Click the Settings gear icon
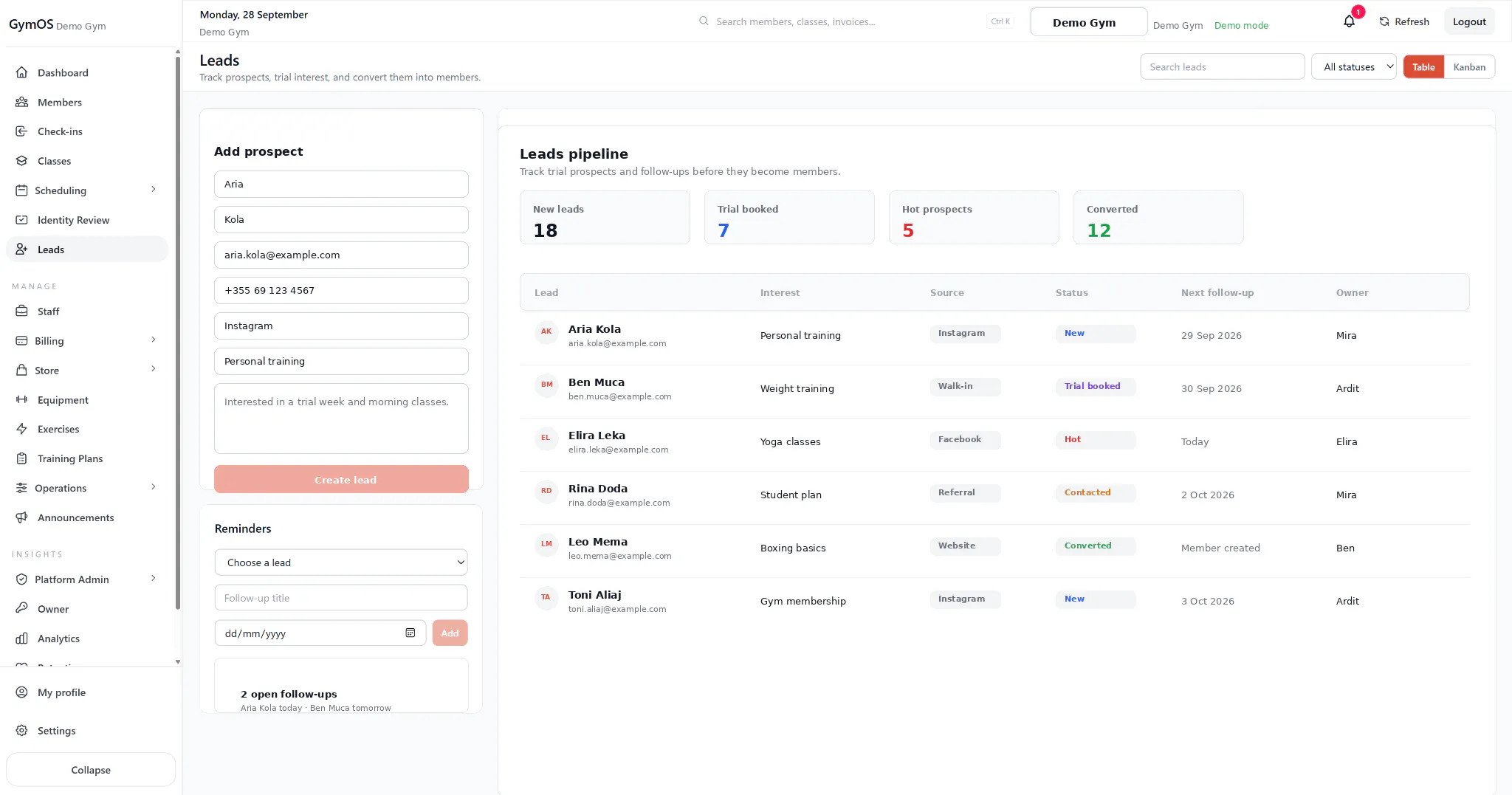The height and width of the screenshot is (795, 1512). click(x=21, y=731)
